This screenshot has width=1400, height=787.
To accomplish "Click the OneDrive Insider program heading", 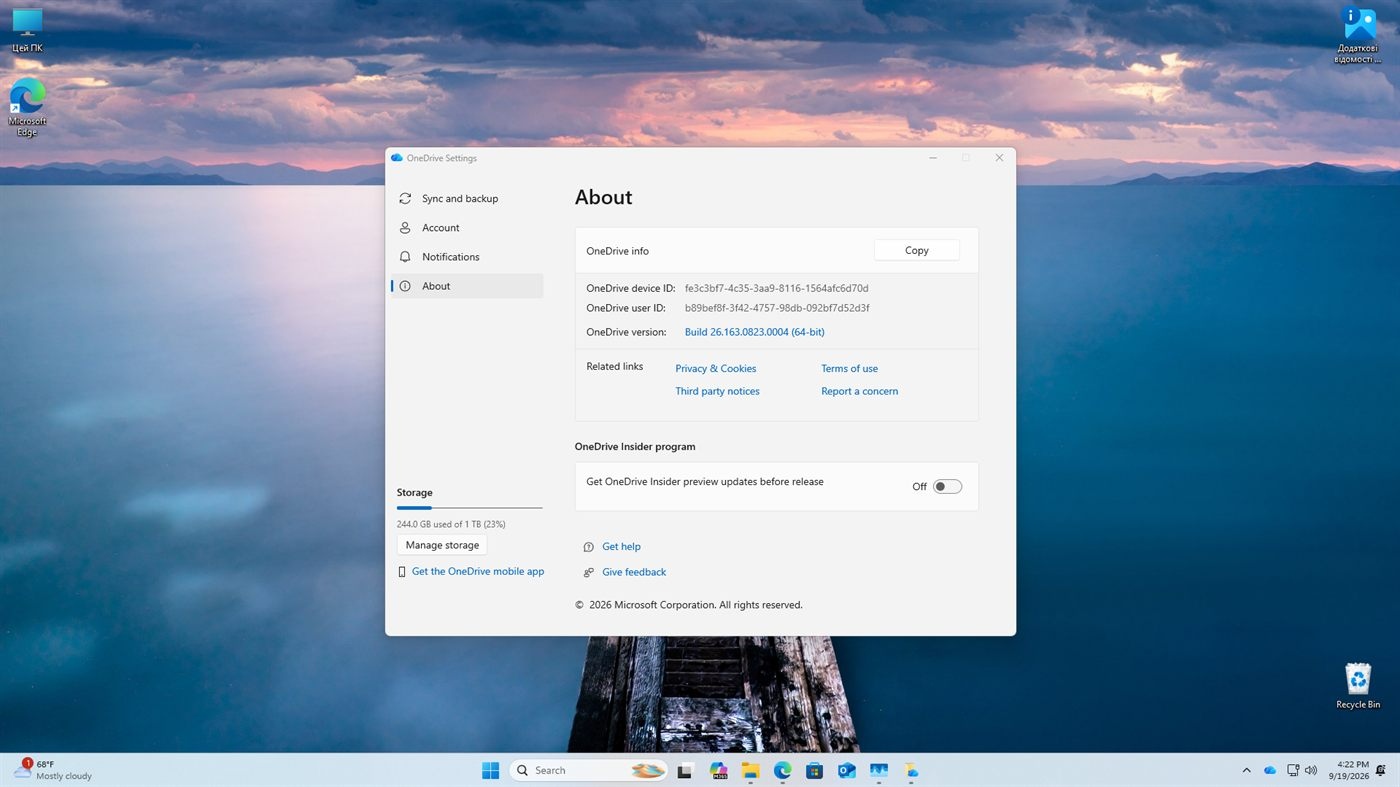I will pyautogui.click(x=635, y=447).
